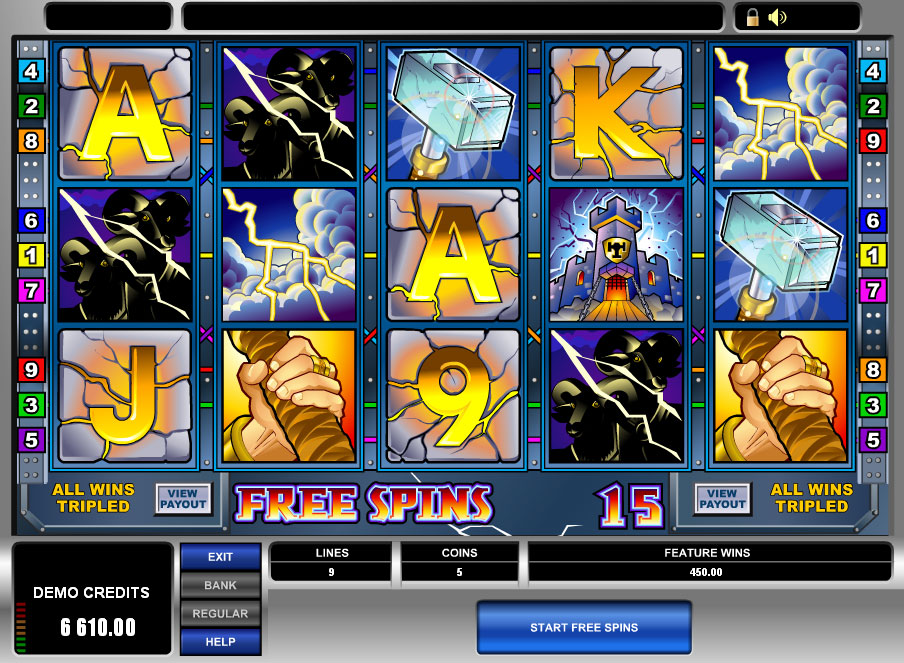Open the Help menu item
Image resolution: width=904 pixels, height=663 pixels.
point(220,642)
